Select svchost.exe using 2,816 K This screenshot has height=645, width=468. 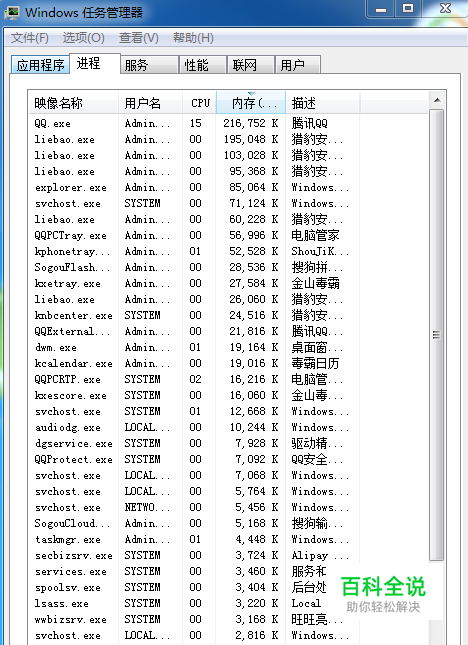pos(195,636)
